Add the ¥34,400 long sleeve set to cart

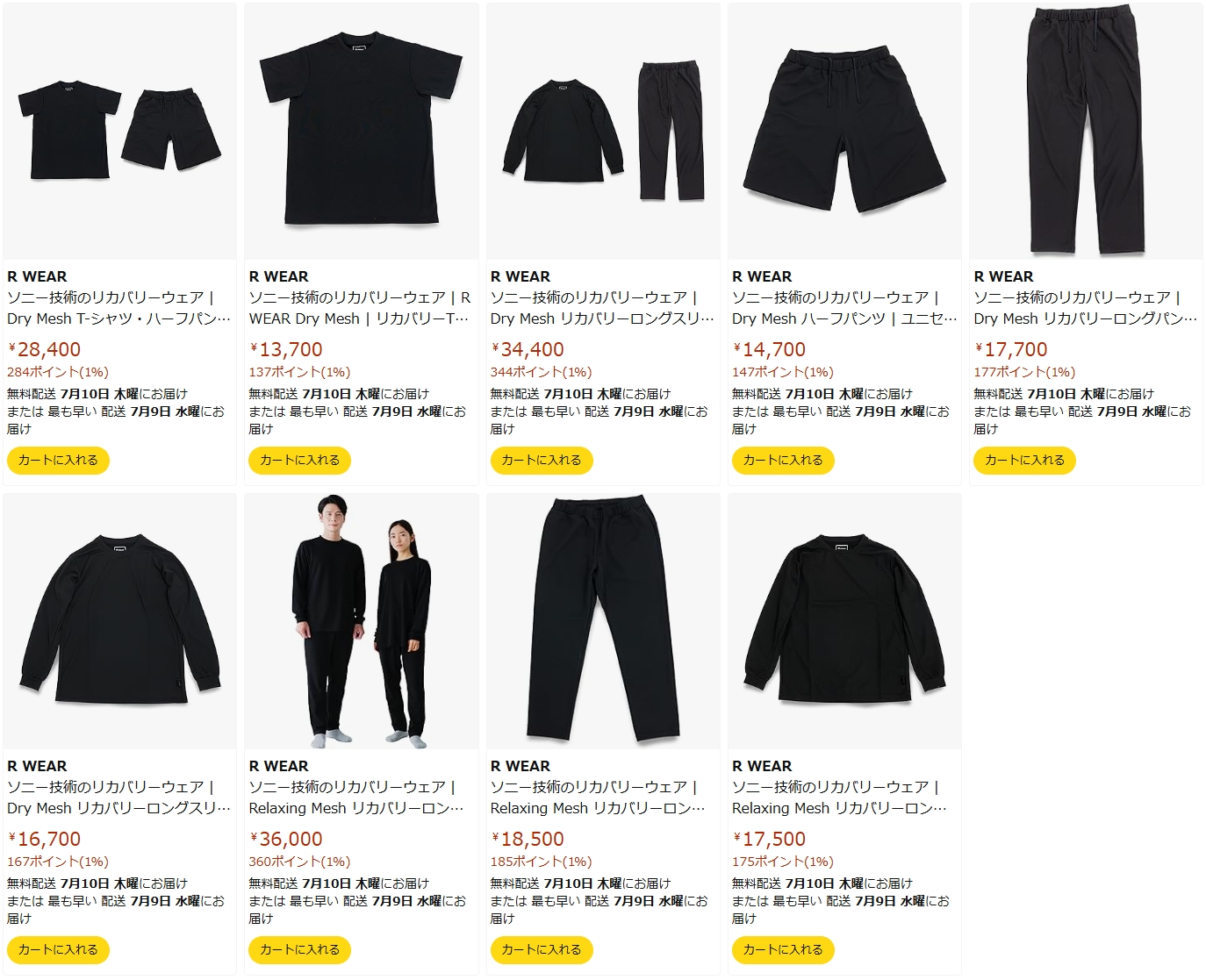click(542, 460)
